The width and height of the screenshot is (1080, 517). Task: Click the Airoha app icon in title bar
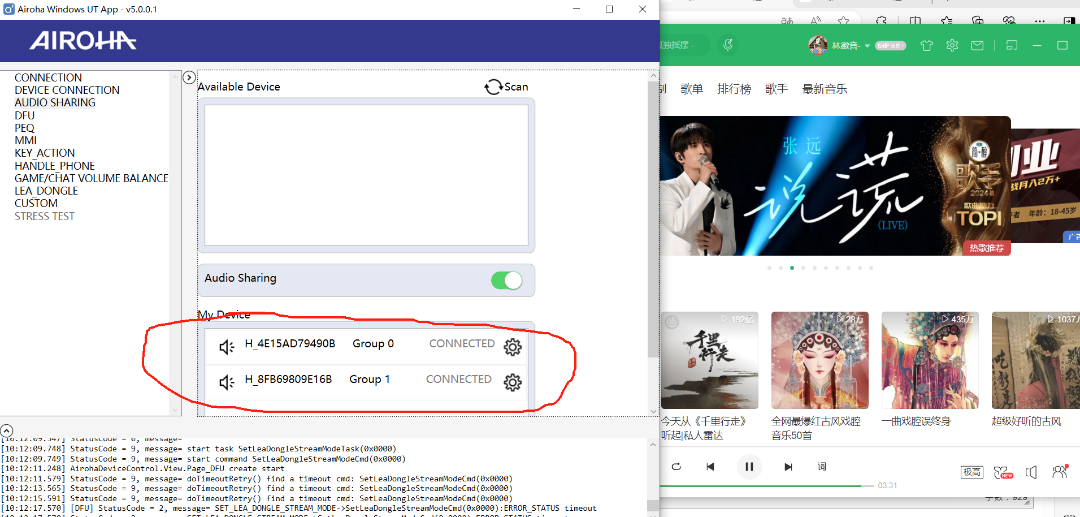pyautogui.click(x=8, y=9)
